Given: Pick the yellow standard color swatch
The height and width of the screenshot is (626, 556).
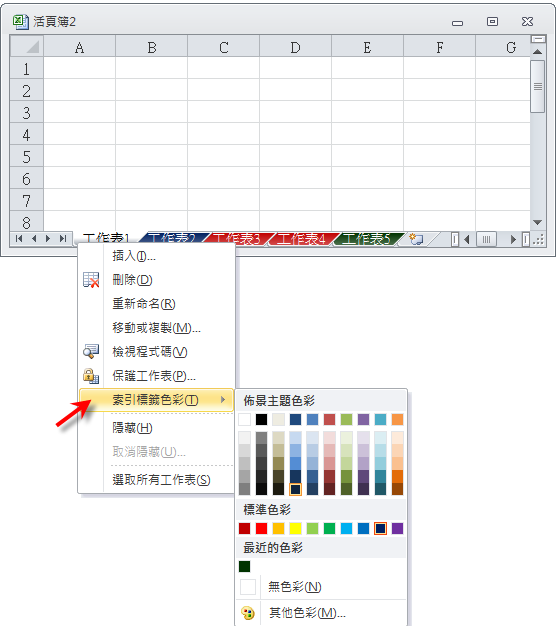Looking at the screenshot, I should (x=295, y=529).
